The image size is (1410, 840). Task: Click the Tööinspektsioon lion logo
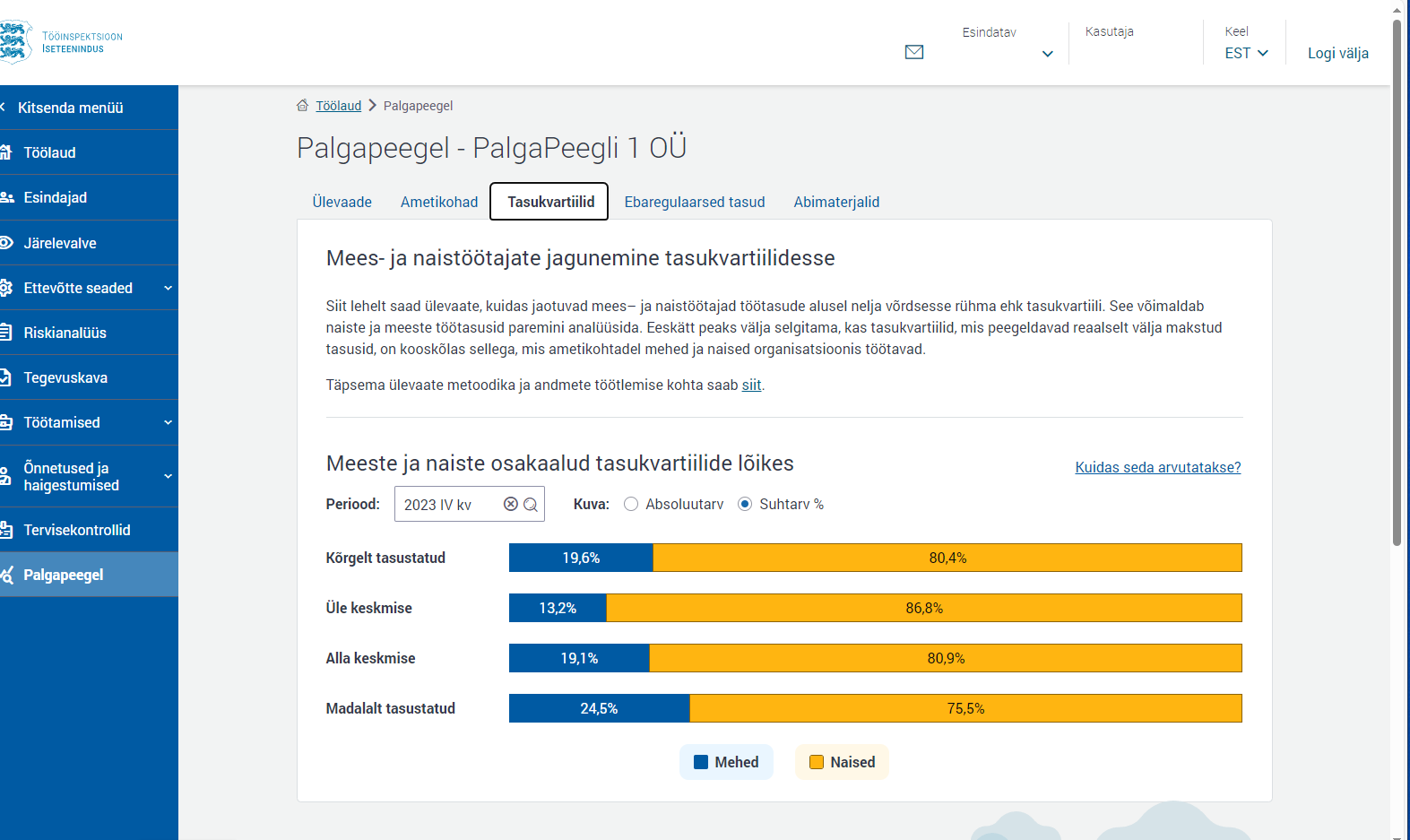[x=15, y=42]
